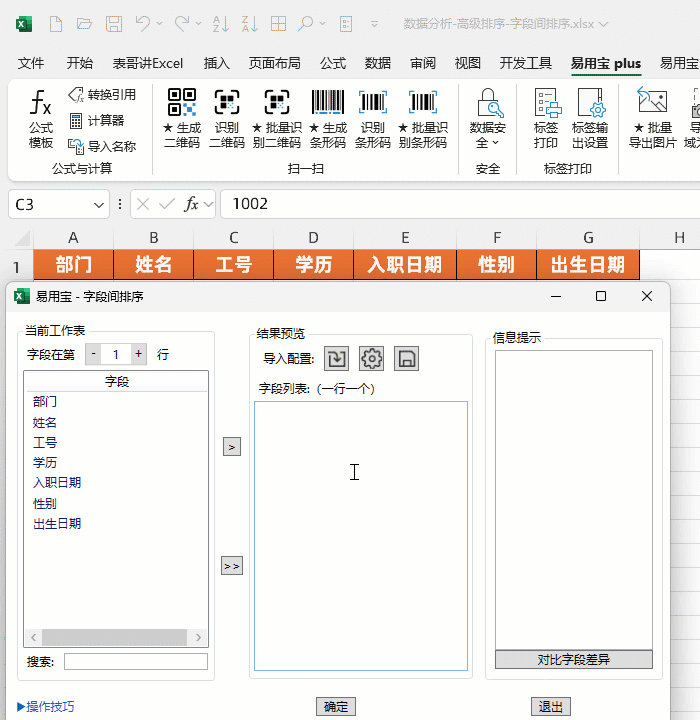Image resolution: width=700 pixels, height=720 pixels.
Task: Switch to the 表哥讲Excel tab
Action: (x=148, y=63)
